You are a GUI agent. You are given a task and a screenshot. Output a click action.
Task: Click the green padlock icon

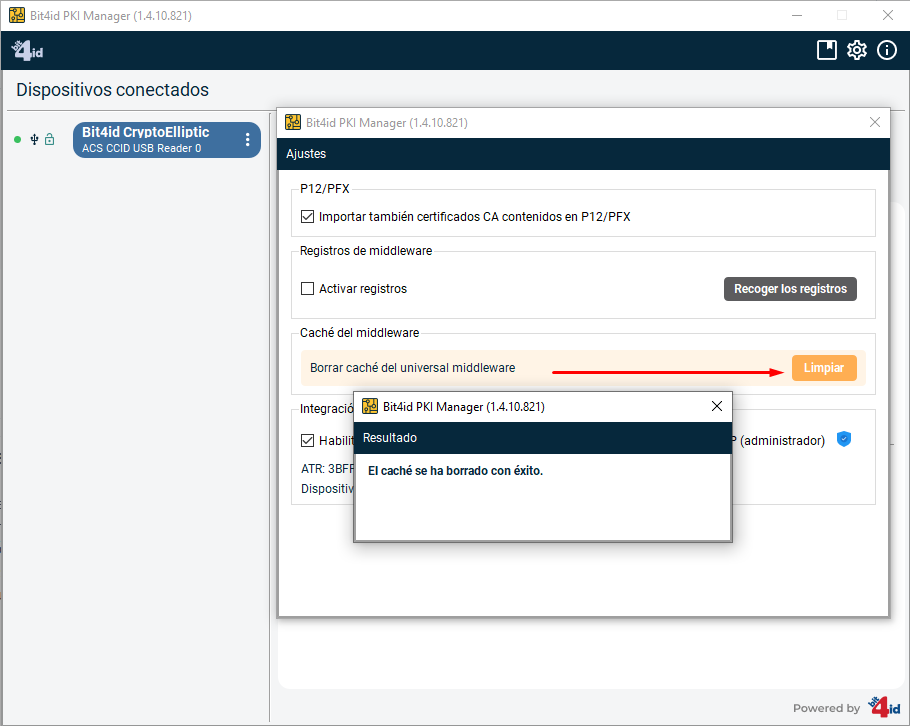coord(49,139)
